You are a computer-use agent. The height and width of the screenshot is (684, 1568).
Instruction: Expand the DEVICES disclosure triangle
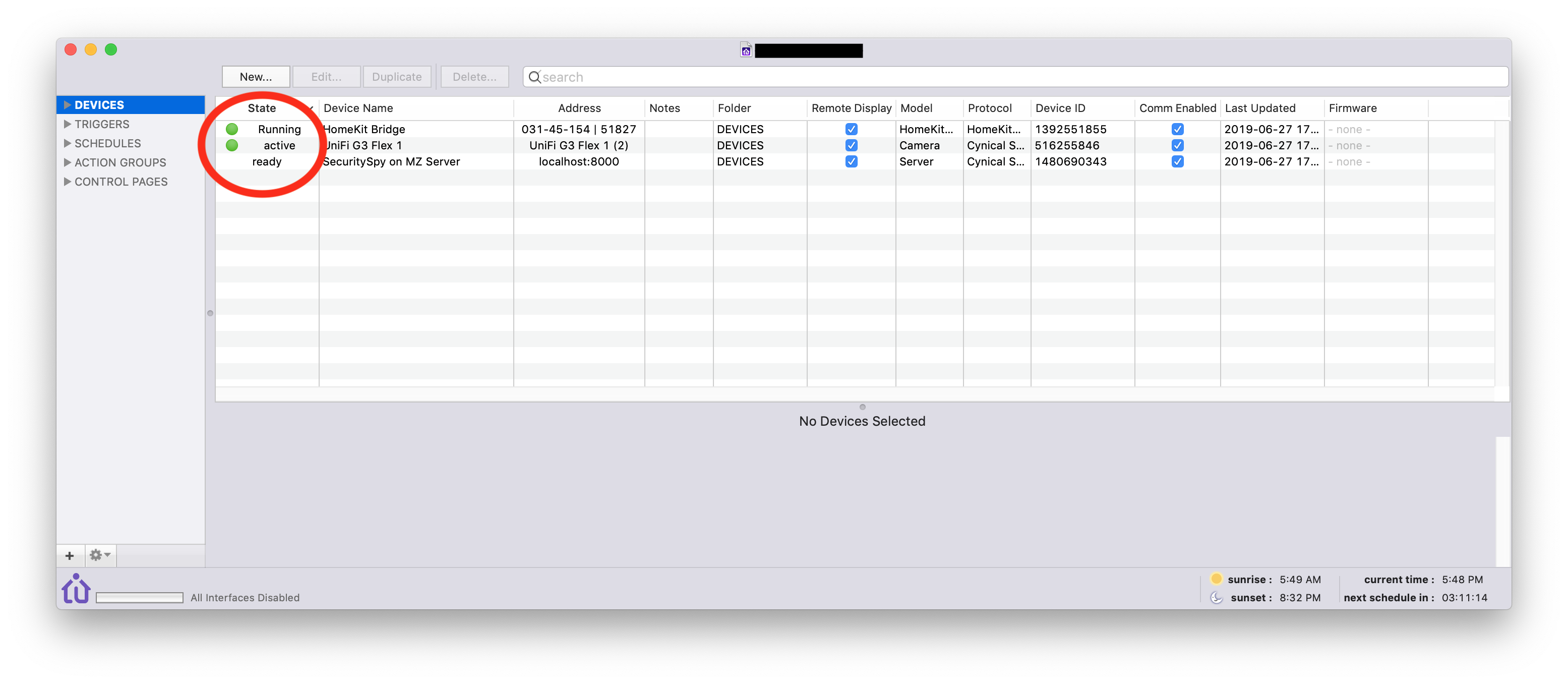point(67,105)
